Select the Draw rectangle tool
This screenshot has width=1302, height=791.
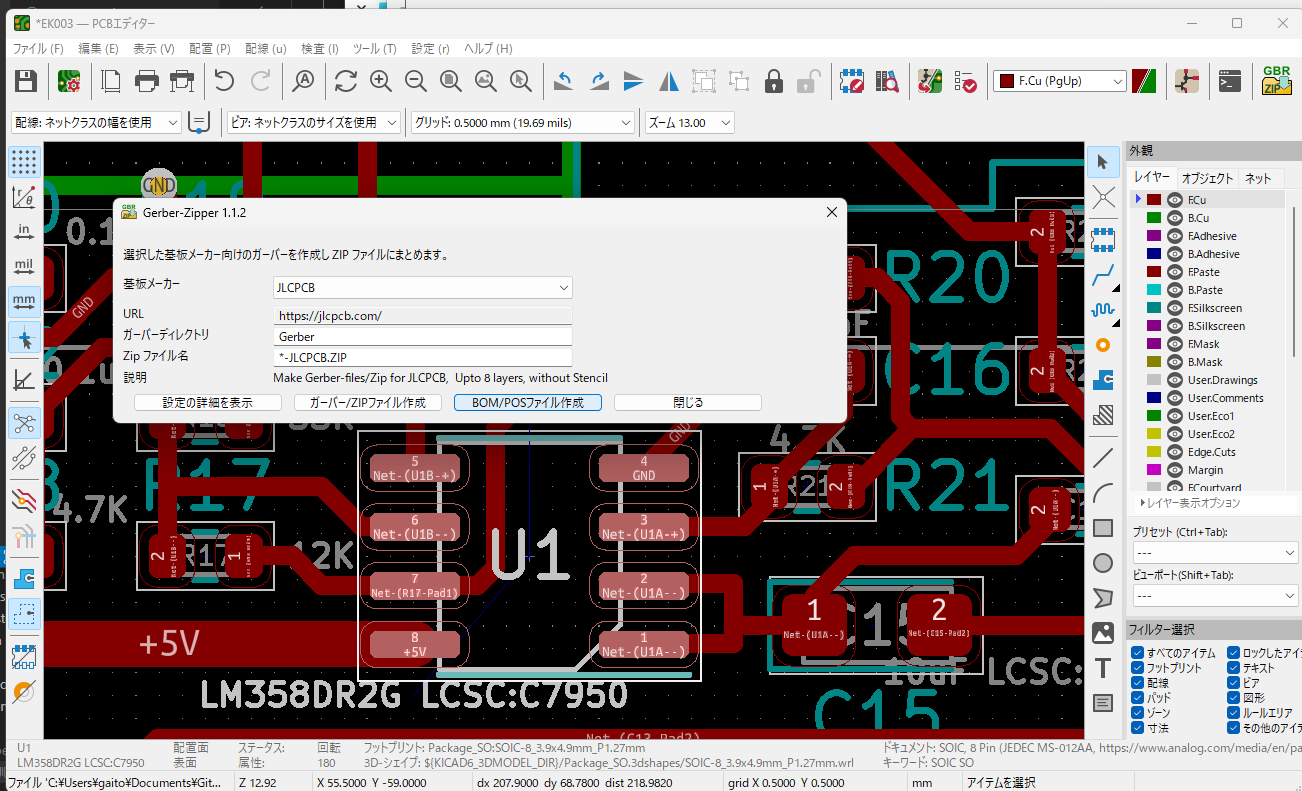click(x=1103, y=528)
